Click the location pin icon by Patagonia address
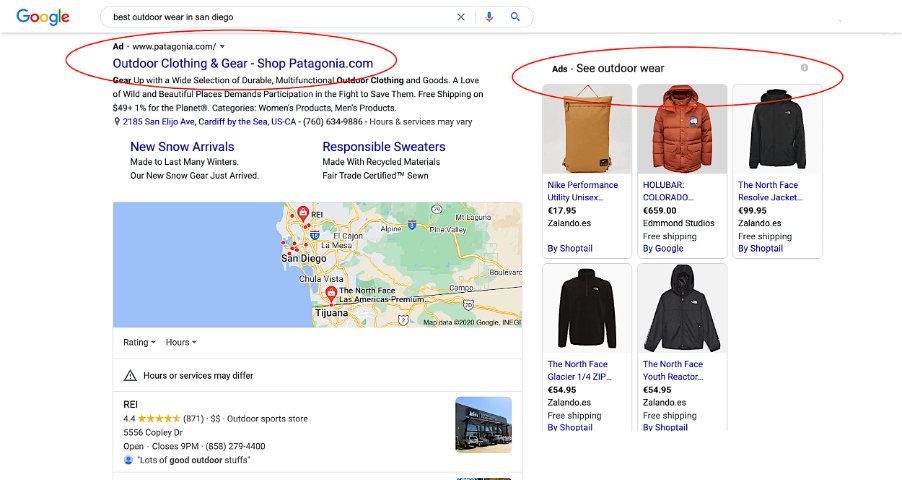Image resolution: width=902 pixels, height=480 pixels. point(117,122)
